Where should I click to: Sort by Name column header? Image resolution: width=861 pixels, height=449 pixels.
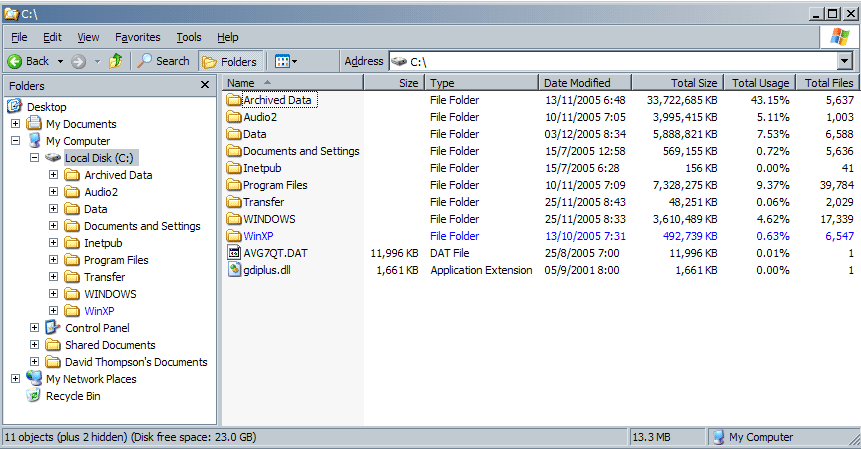(x=293, y=83)
